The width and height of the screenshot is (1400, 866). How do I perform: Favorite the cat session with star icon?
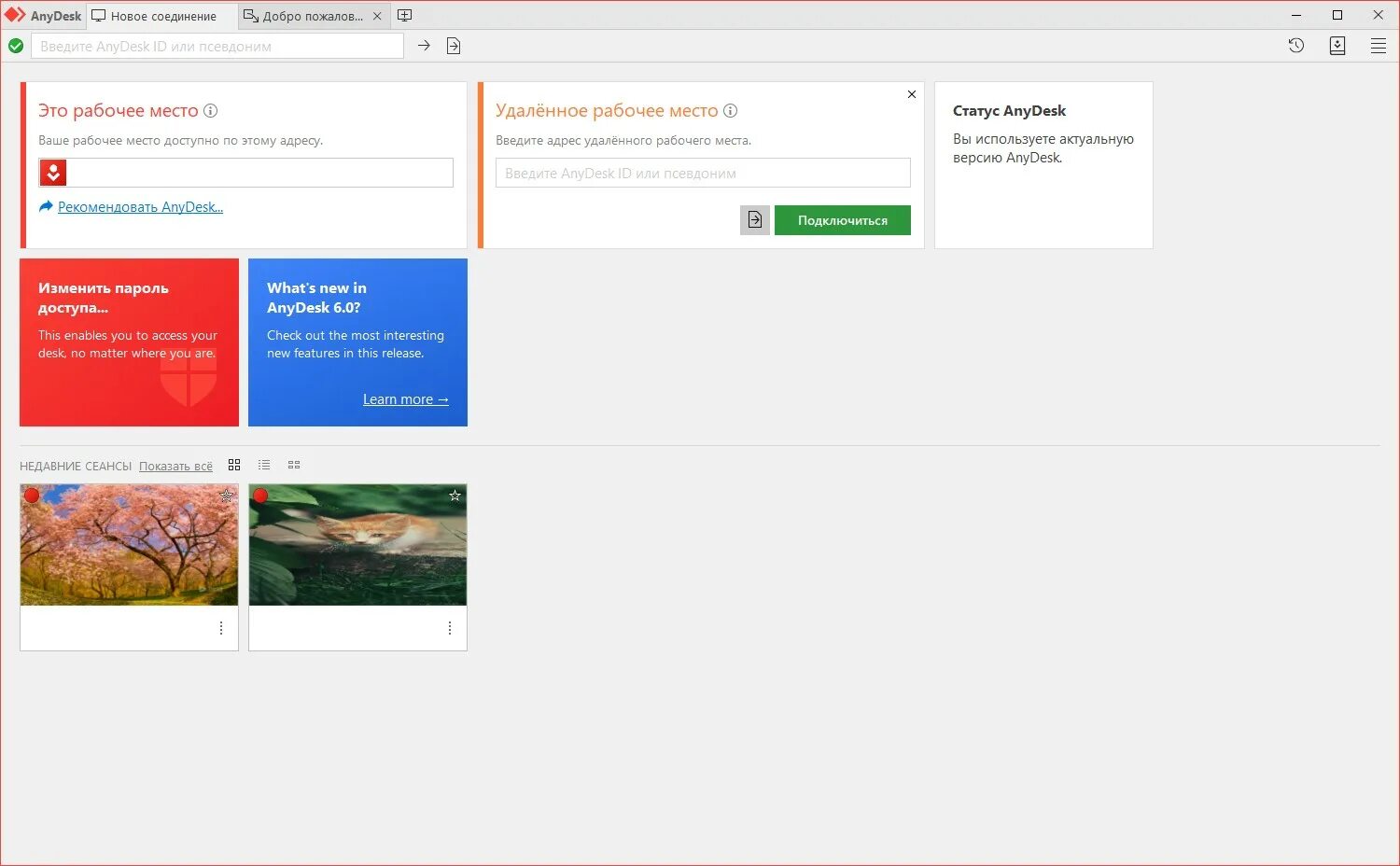pos(455,496)
